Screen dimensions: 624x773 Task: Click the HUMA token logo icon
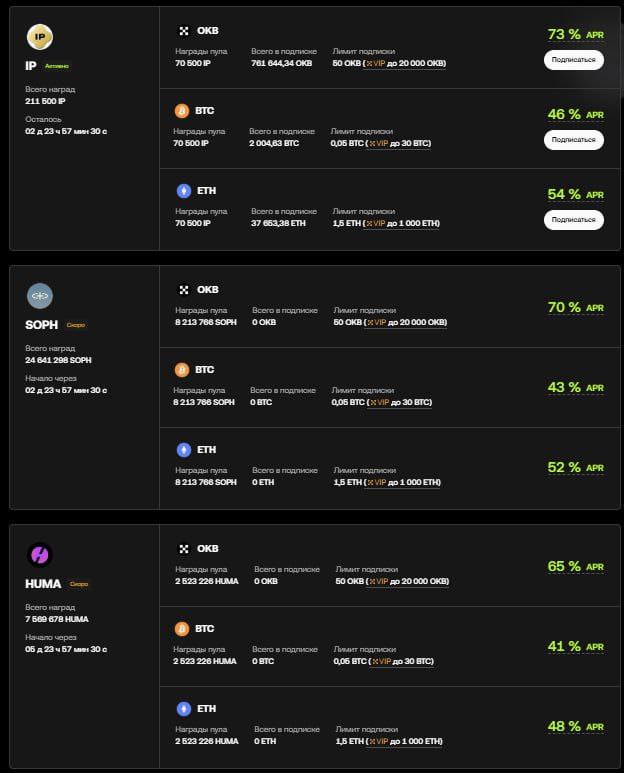click(40, 555)
